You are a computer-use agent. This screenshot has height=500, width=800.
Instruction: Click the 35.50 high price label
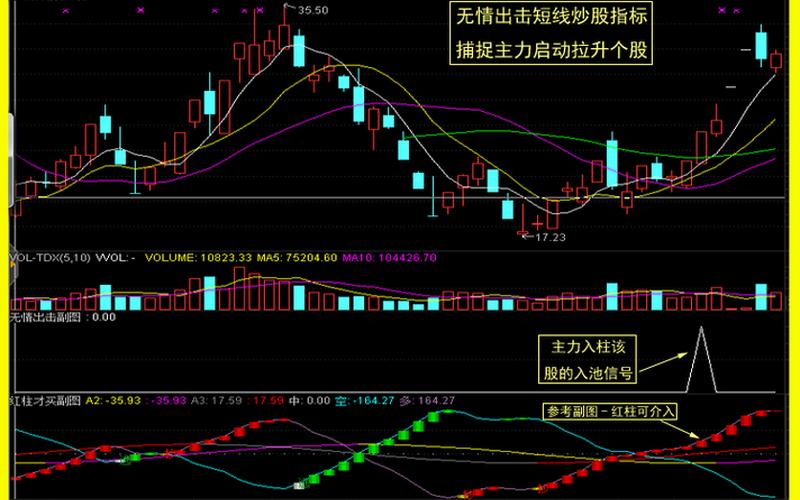point(313,10)
